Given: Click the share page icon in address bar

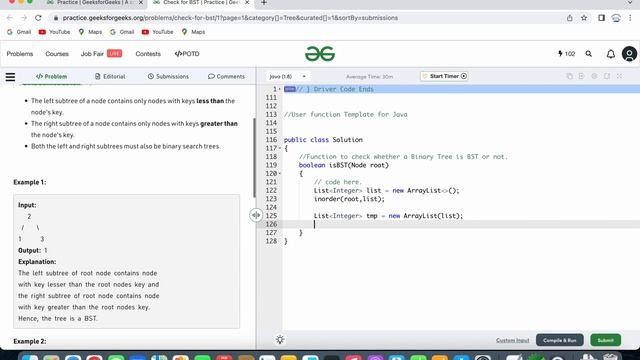Looking at the screenshot, I should (569, 18).
